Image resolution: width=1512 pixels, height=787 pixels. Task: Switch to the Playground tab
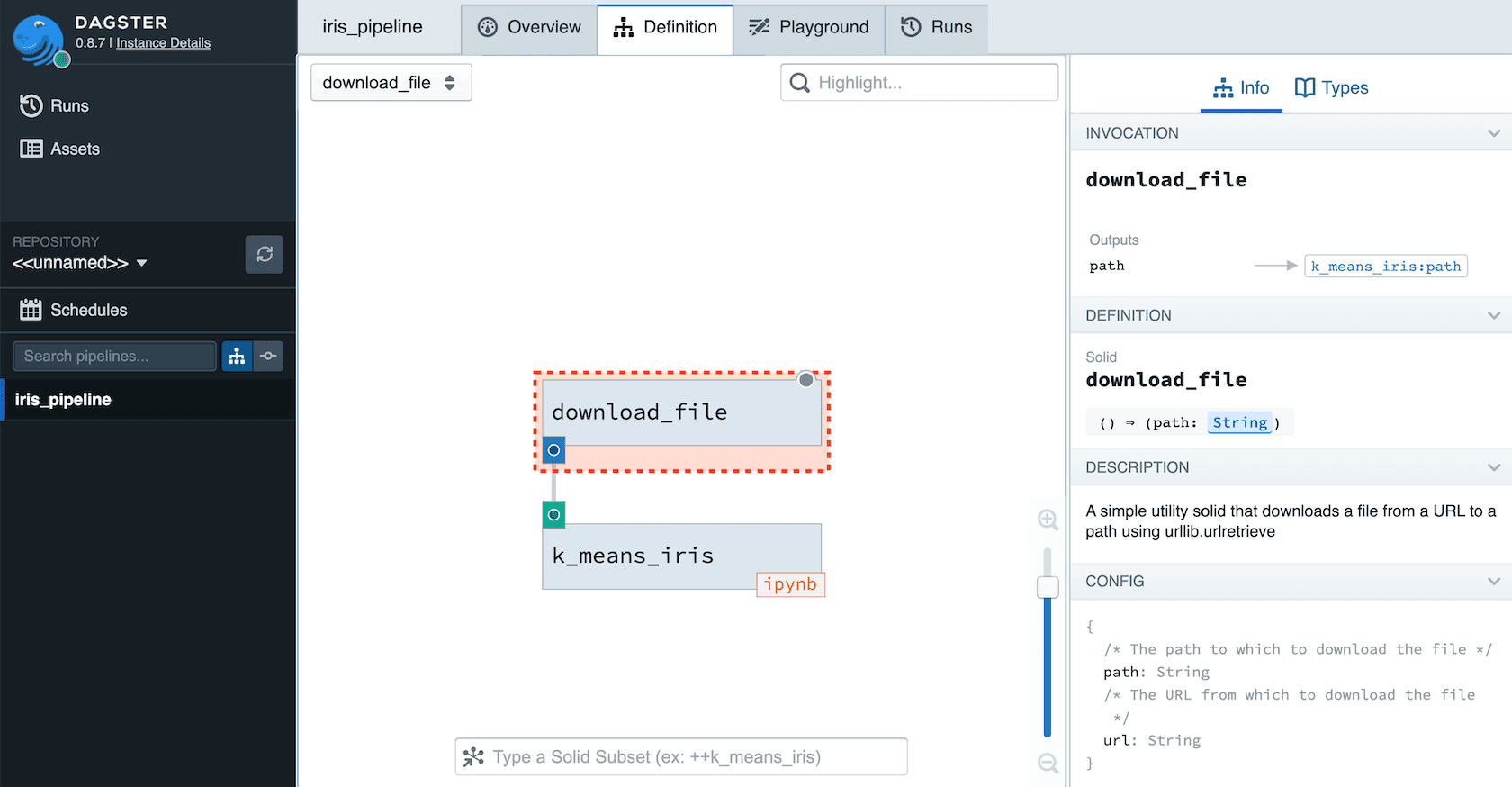pyautogui.click(x=809, y=28)
